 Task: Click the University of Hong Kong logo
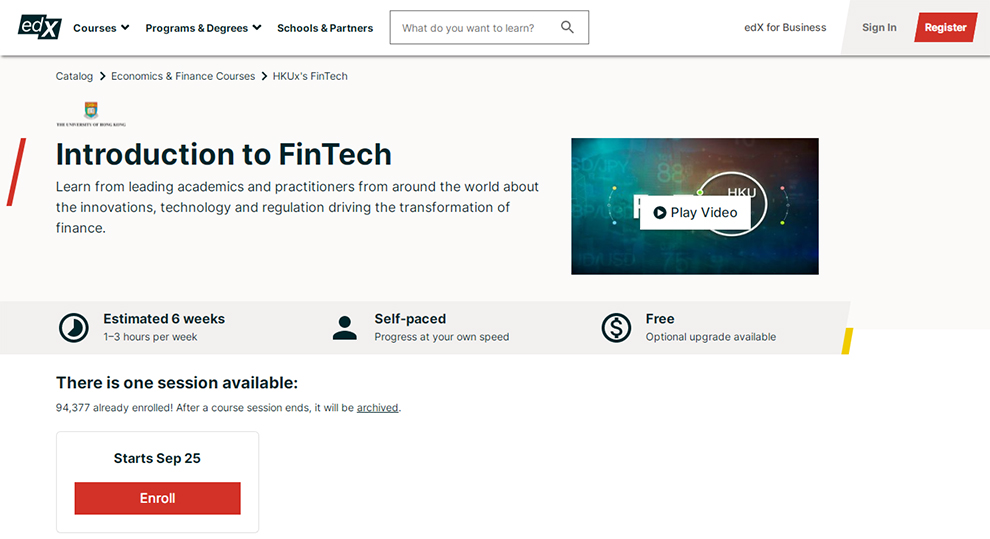(91, 114)
